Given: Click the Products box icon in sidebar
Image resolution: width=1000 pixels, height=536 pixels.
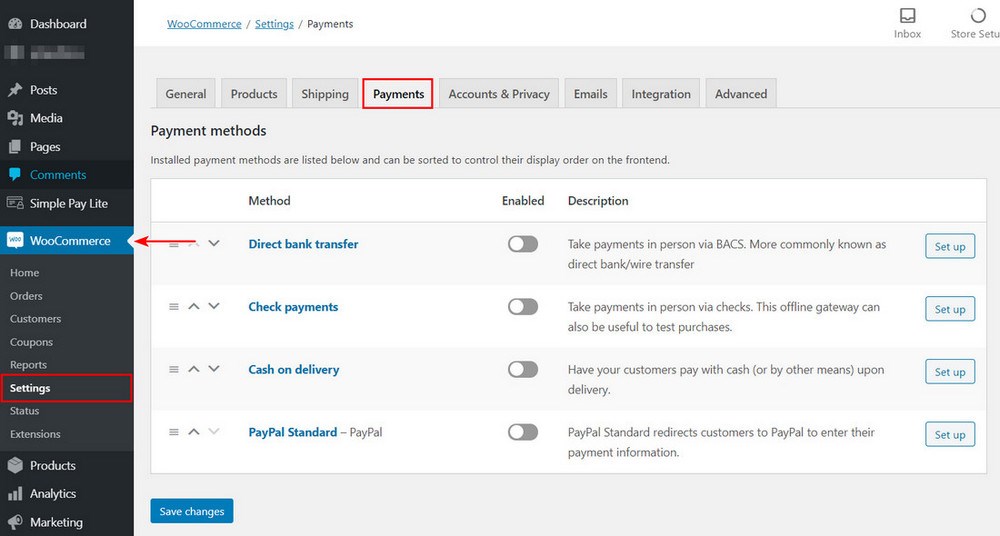Looking at the screenshot, I should click(15, 466).
